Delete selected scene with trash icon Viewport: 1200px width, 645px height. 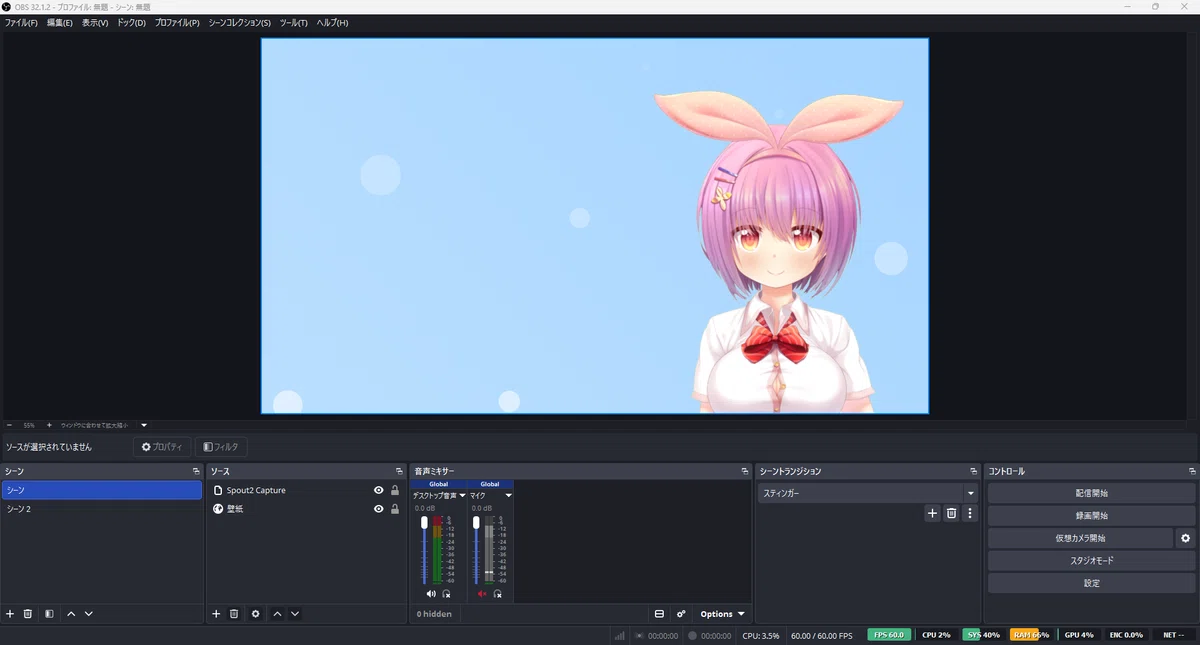pyautogui.click(x=28, y=614)
